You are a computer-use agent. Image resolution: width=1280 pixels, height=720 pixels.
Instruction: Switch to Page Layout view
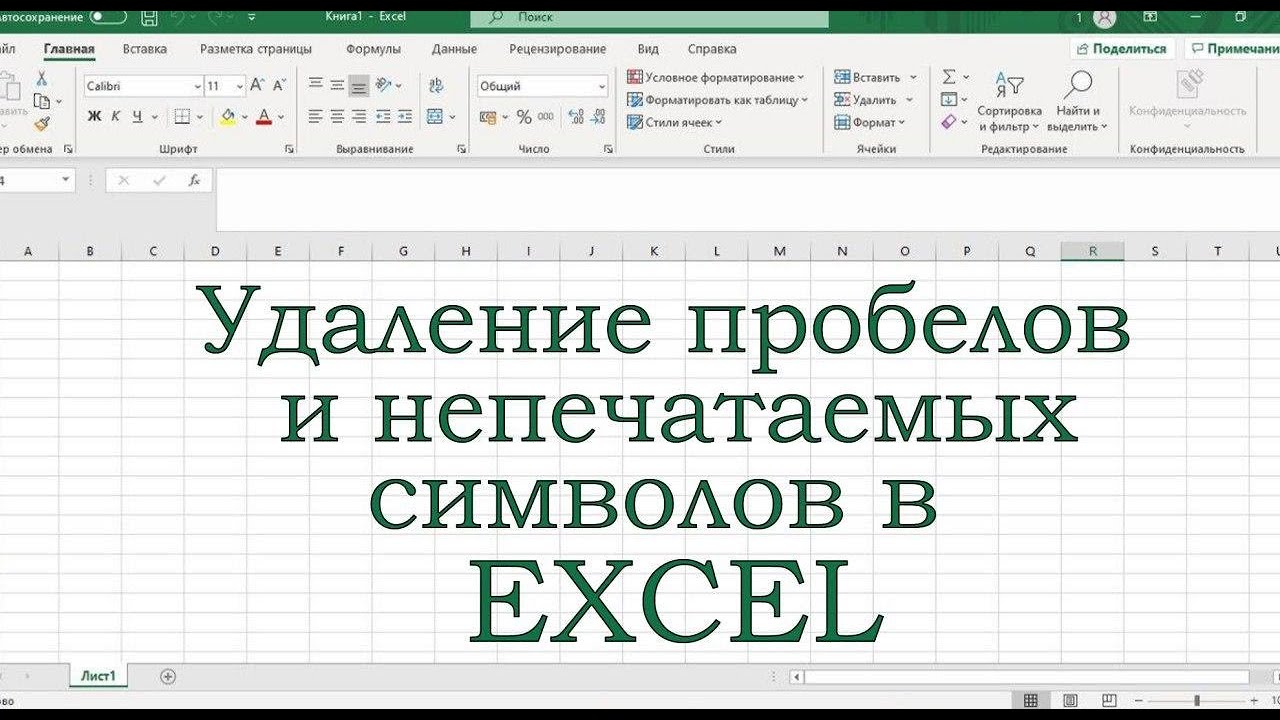click(1070, 700)
